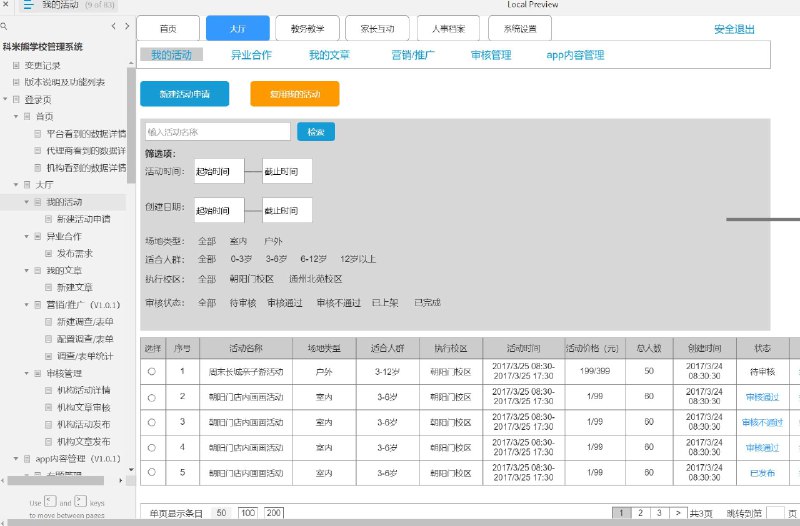Select the radio button for row 1 周末长城亲子游活动
This screenshot has width=800, height=526.
(152, 371)
